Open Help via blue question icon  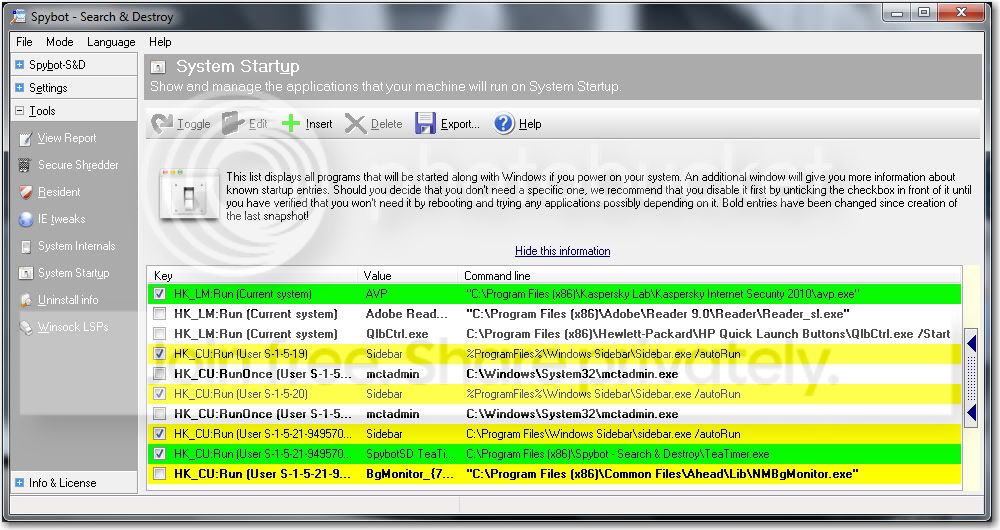point(504,124)
